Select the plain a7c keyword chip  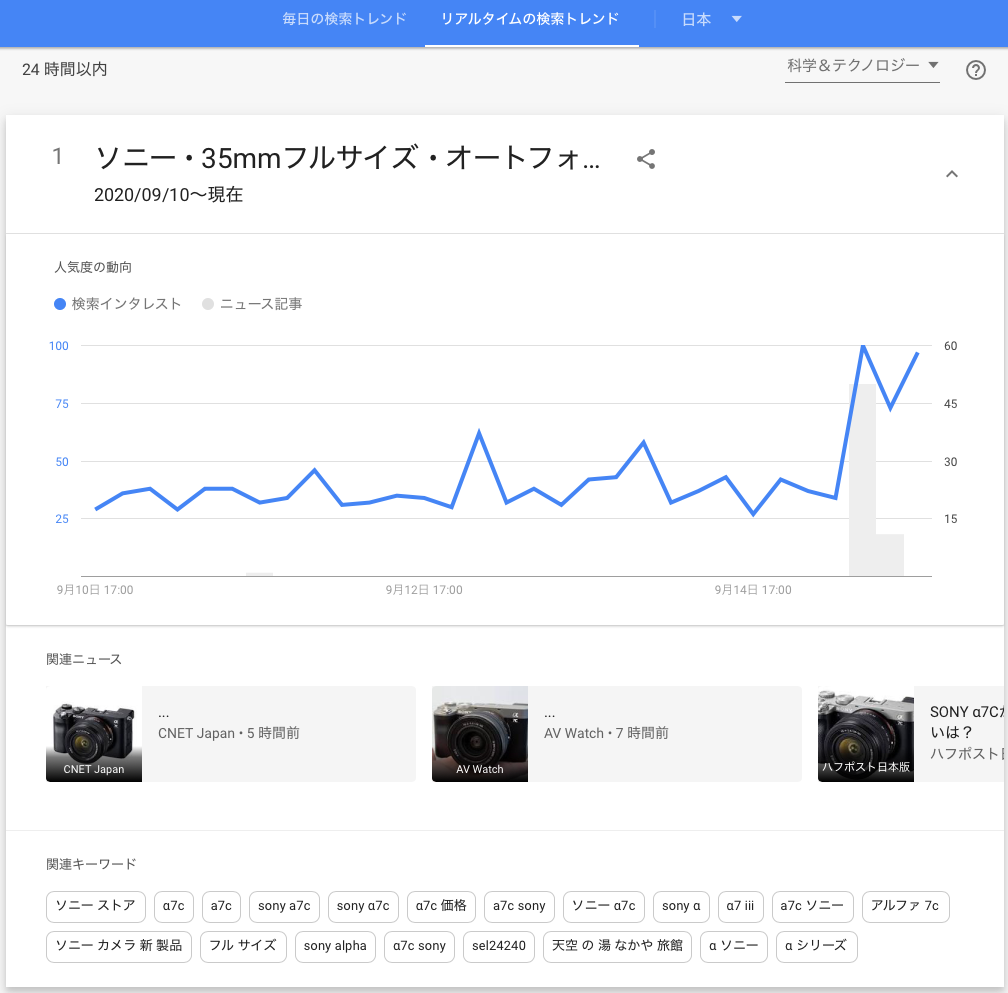221,906
